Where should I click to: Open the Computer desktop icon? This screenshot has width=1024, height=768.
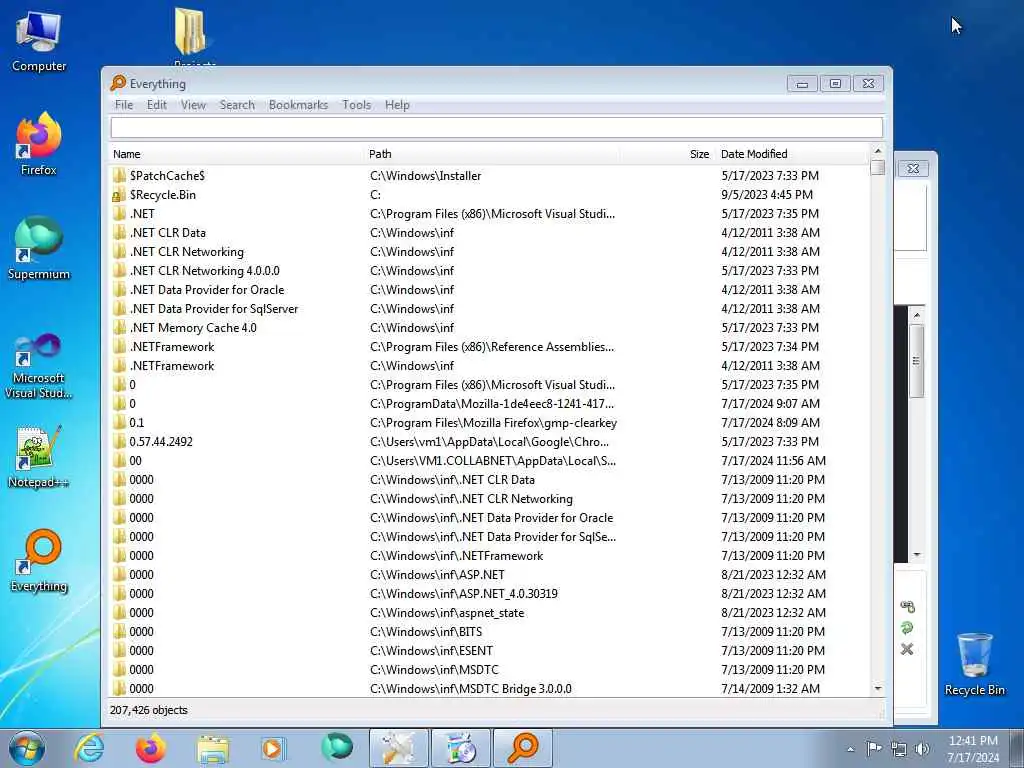coord(39,42)
